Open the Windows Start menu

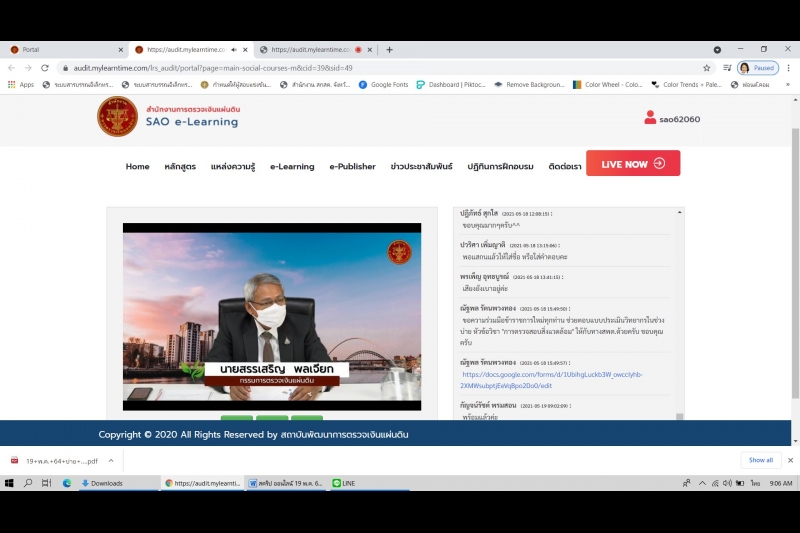9,483
